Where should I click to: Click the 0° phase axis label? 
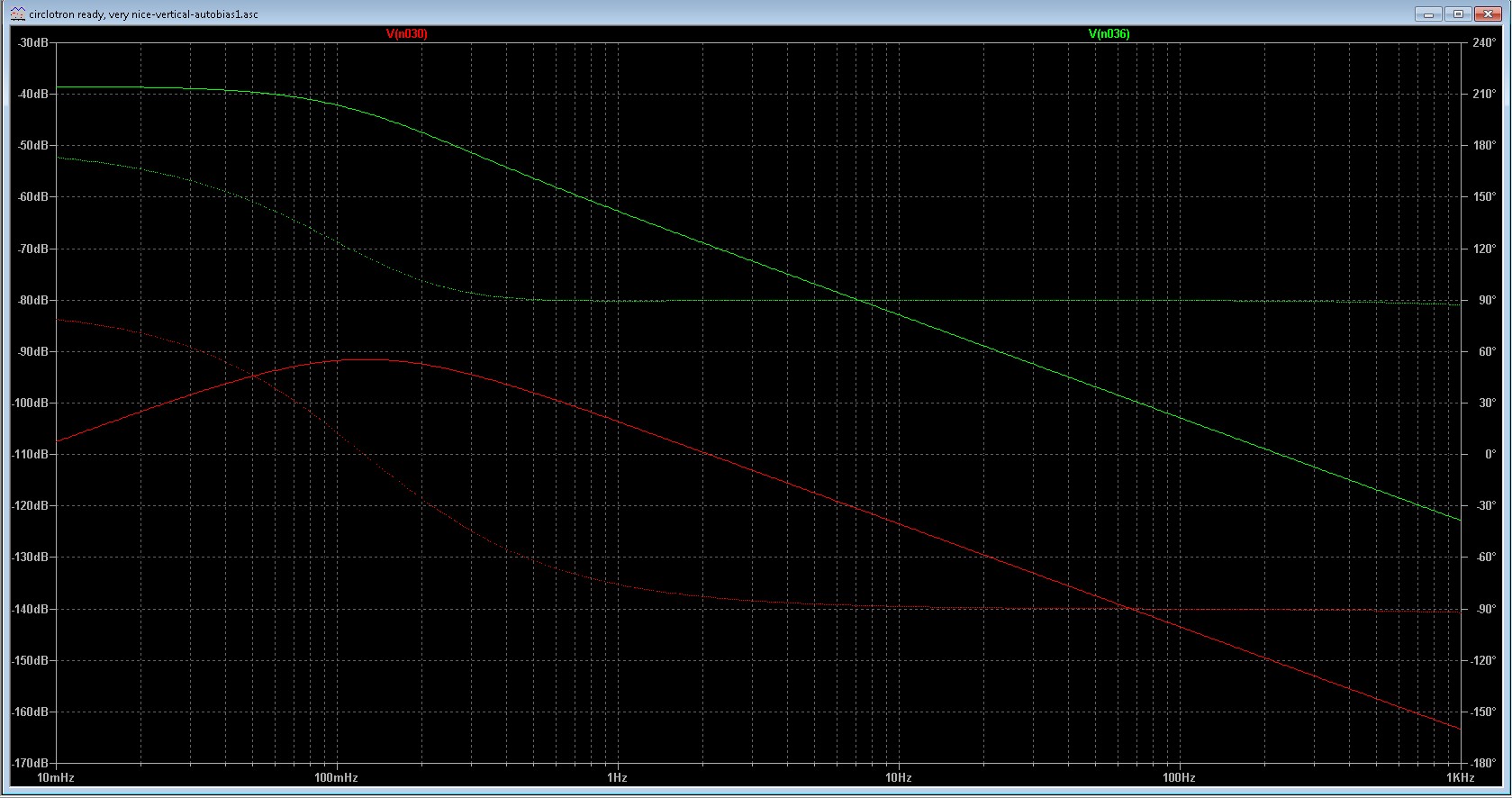point(1489,454)
